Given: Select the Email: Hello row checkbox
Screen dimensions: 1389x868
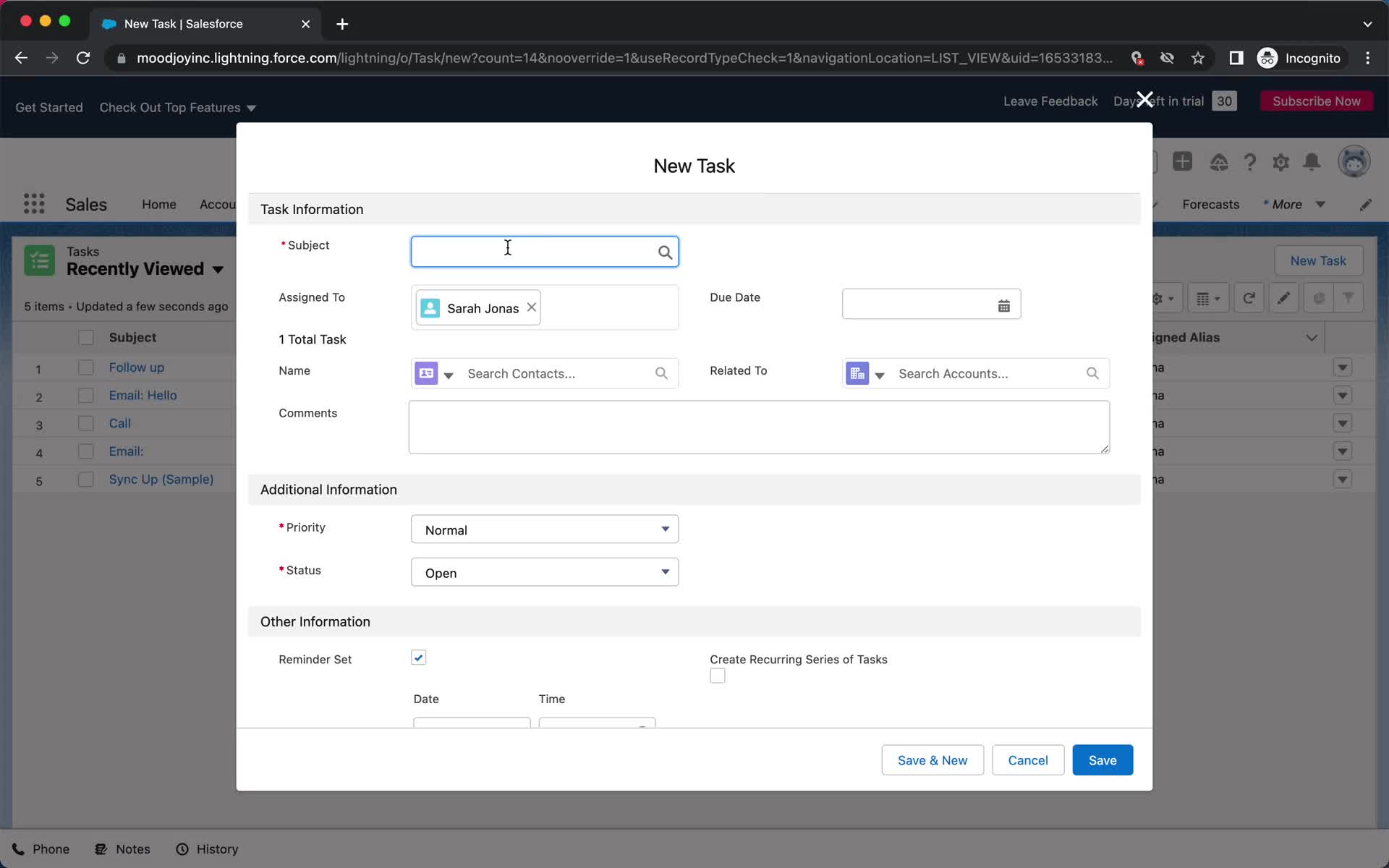Looking at the screenshot, I should [x=86, y=396].
